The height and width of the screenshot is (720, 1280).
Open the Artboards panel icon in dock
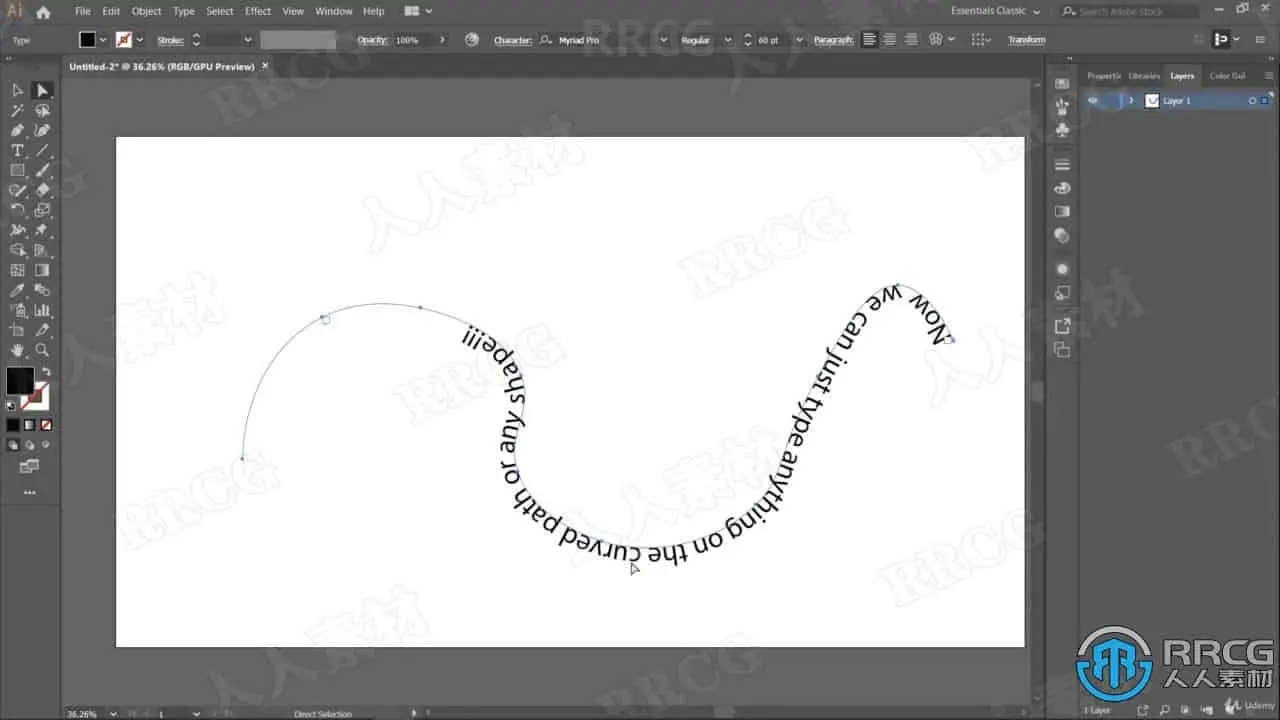[x=1062, y=350]
